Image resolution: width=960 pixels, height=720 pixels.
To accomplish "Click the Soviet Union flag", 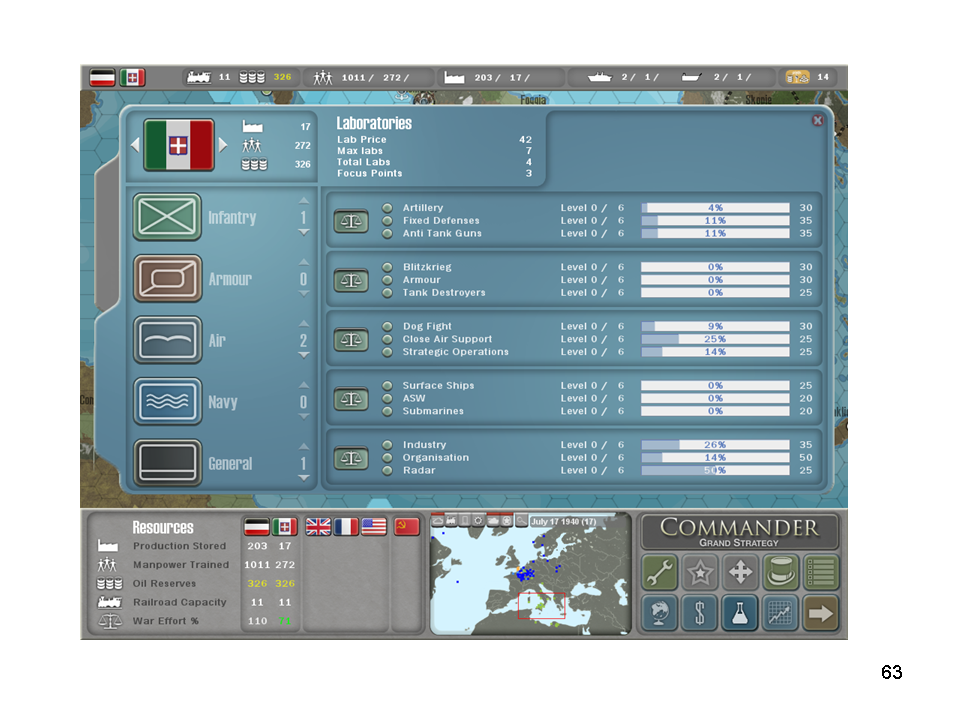I will pos(406,527).
